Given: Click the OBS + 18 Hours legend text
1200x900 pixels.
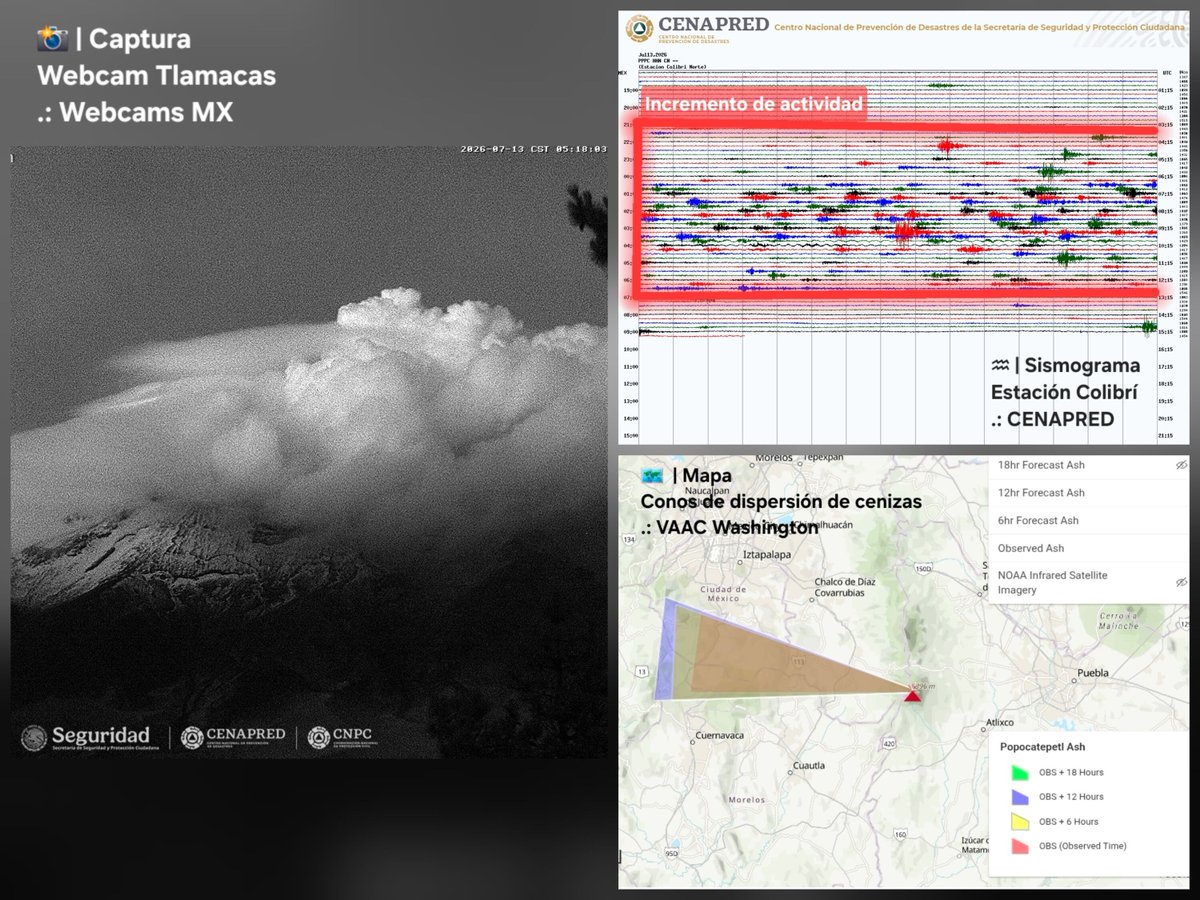Looking at the screenshot, I should (1071, 773).
